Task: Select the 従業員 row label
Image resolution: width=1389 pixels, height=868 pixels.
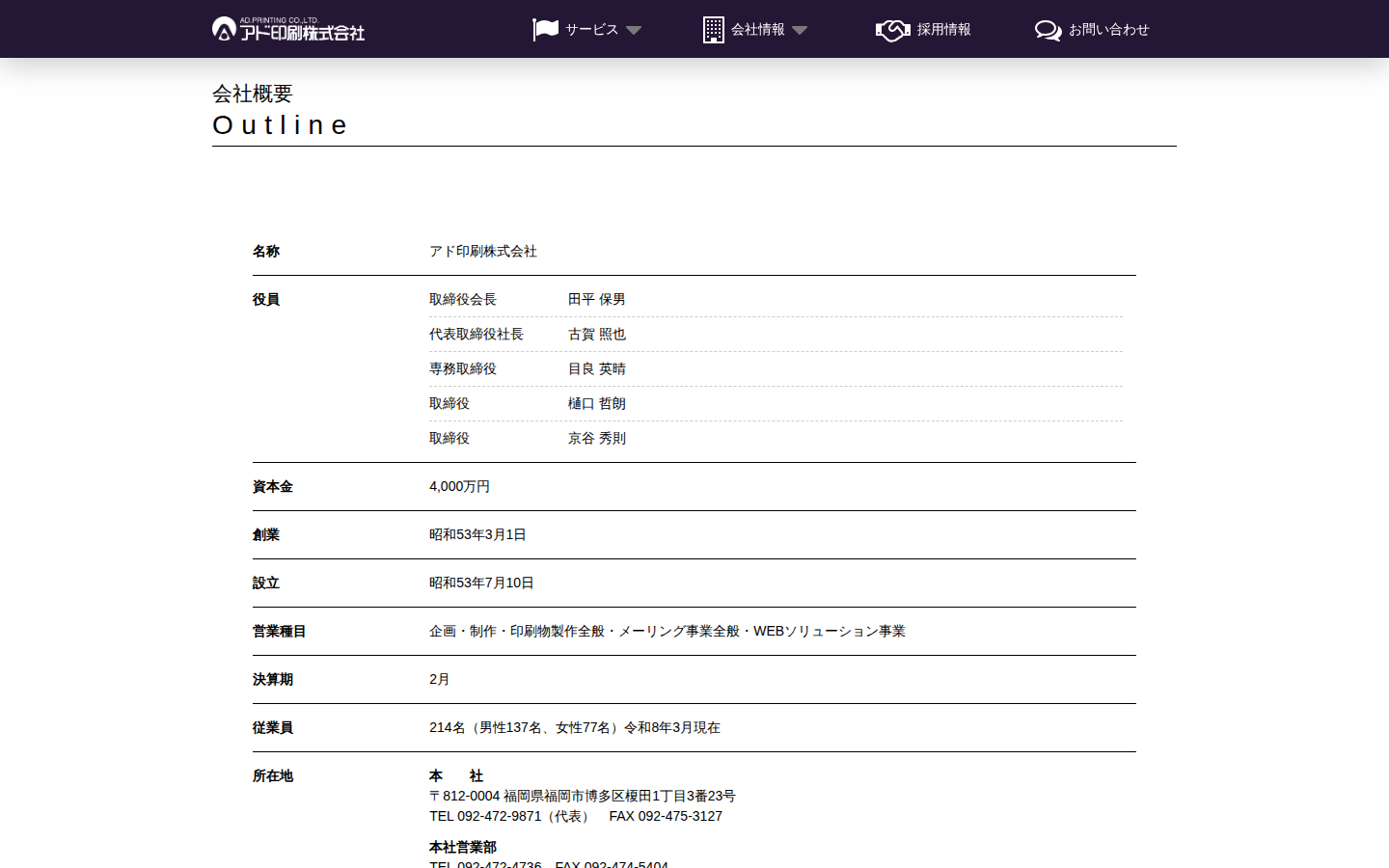Action: tap(273, 728)
